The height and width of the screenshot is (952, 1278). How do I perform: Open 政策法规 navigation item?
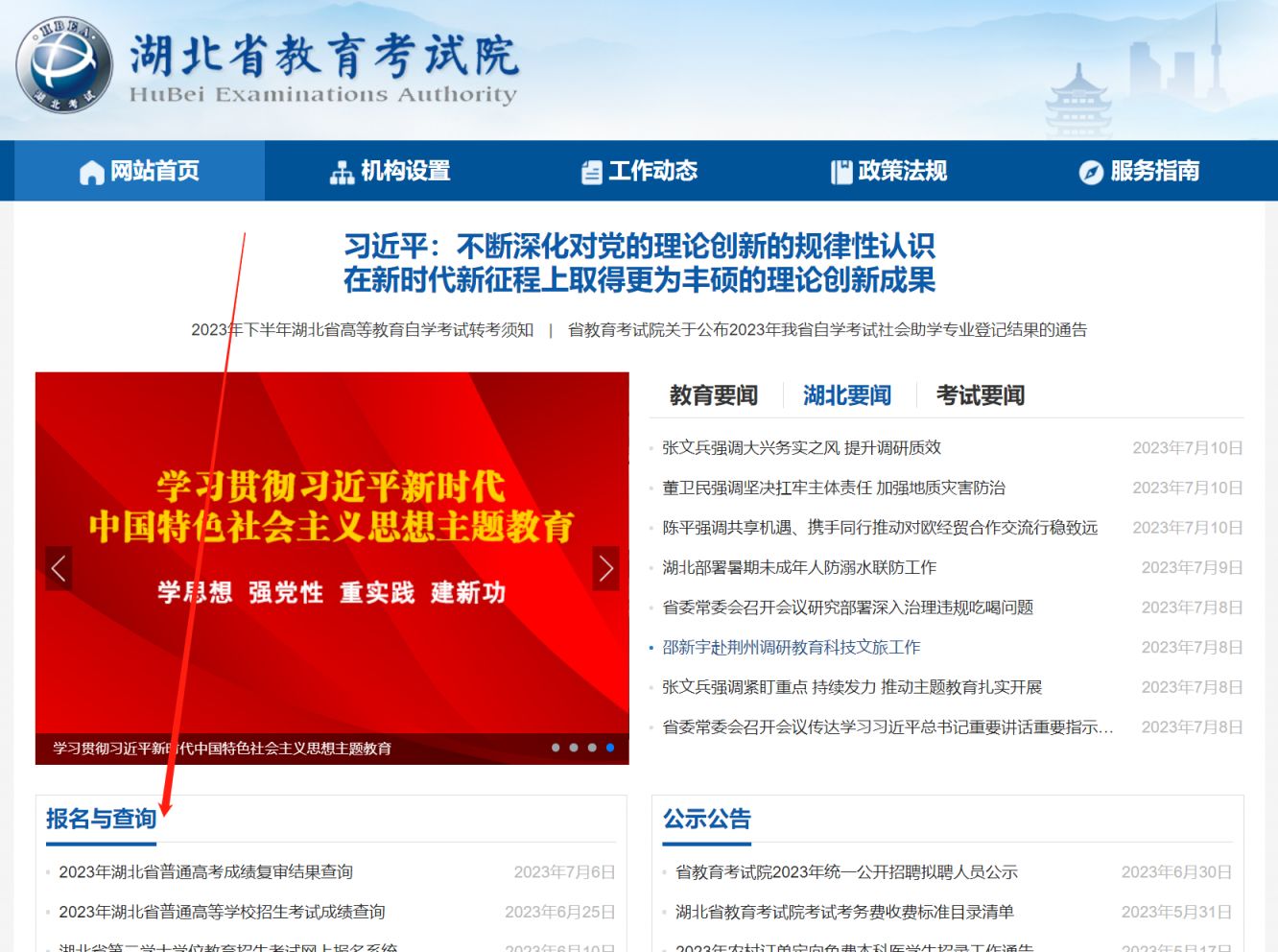tap(889, 171)
